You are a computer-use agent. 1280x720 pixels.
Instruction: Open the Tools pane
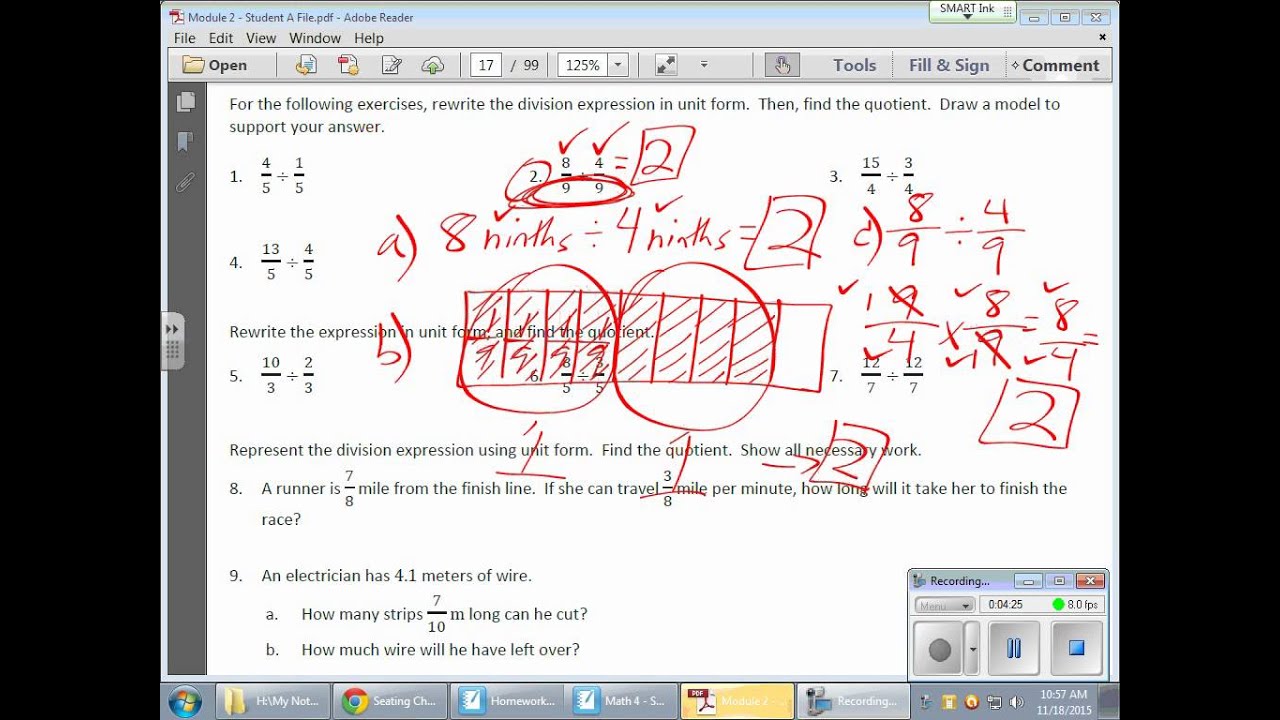tap(854, 65)
